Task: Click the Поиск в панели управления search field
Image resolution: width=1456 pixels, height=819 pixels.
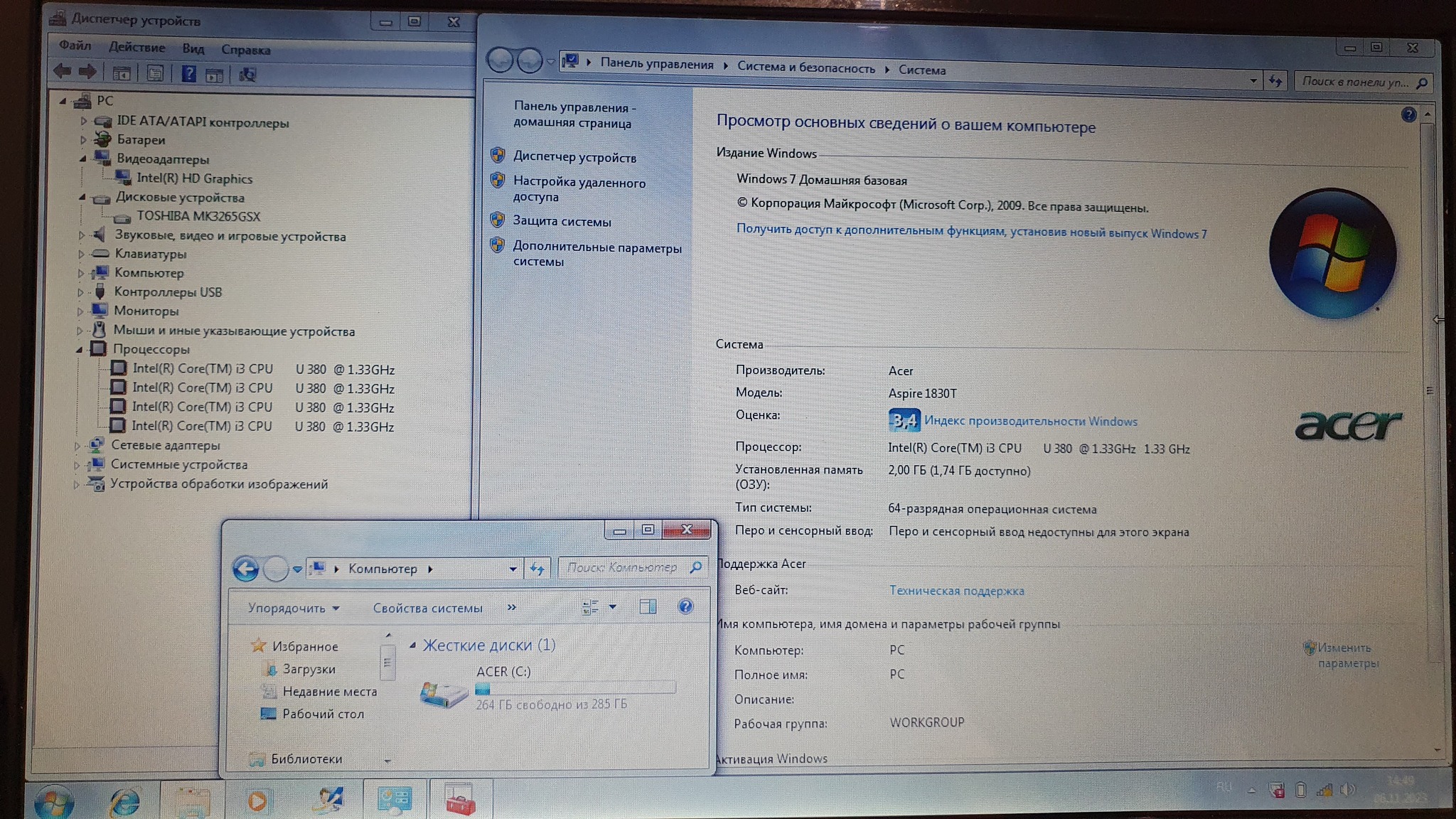Action: [1354, 82]
